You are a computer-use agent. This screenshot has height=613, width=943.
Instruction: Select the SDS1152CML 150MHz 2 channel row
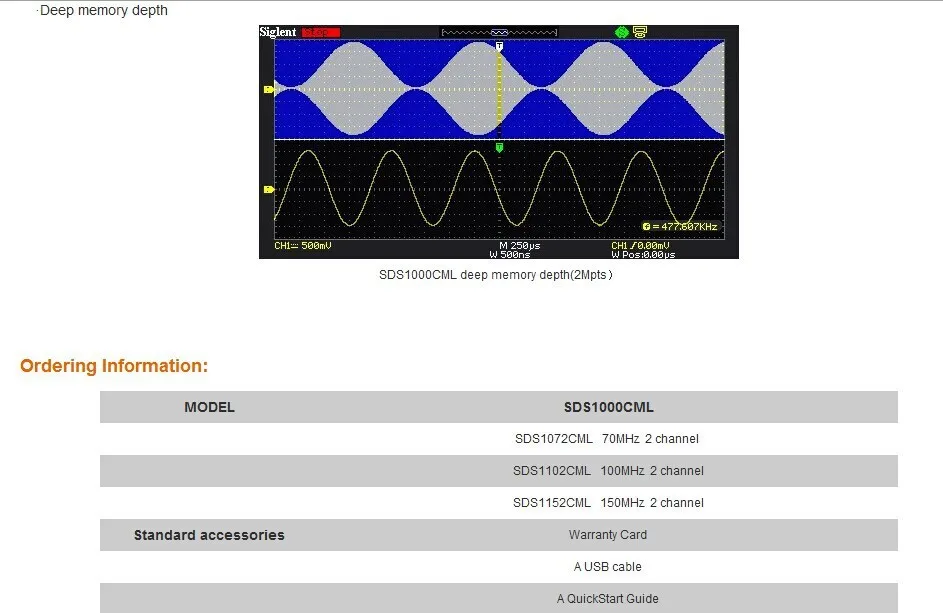499,503
